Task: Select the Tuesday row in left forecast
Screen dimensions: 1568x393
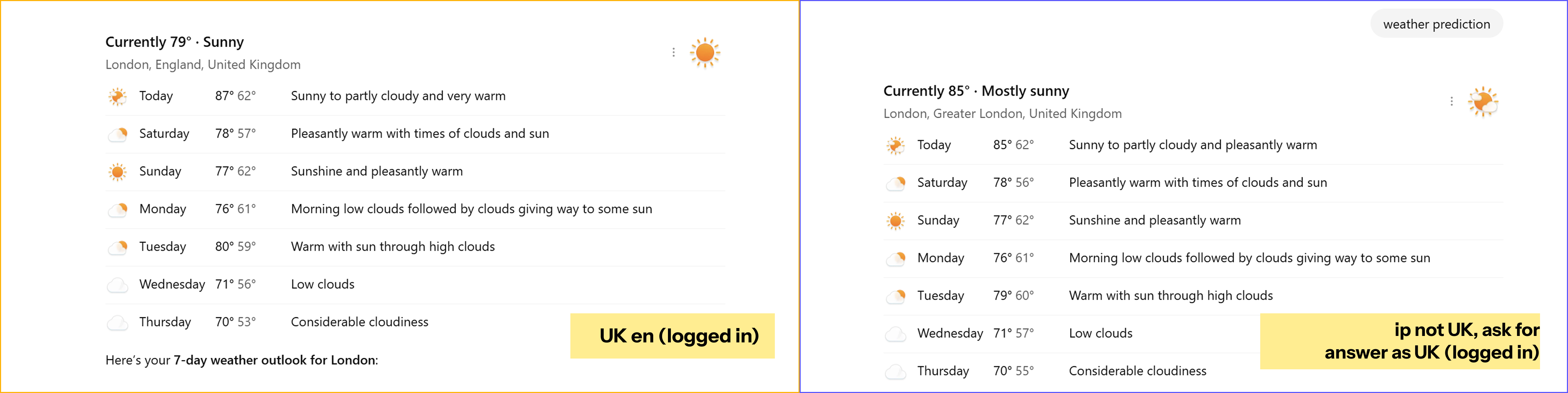Action: click(415, 247)
